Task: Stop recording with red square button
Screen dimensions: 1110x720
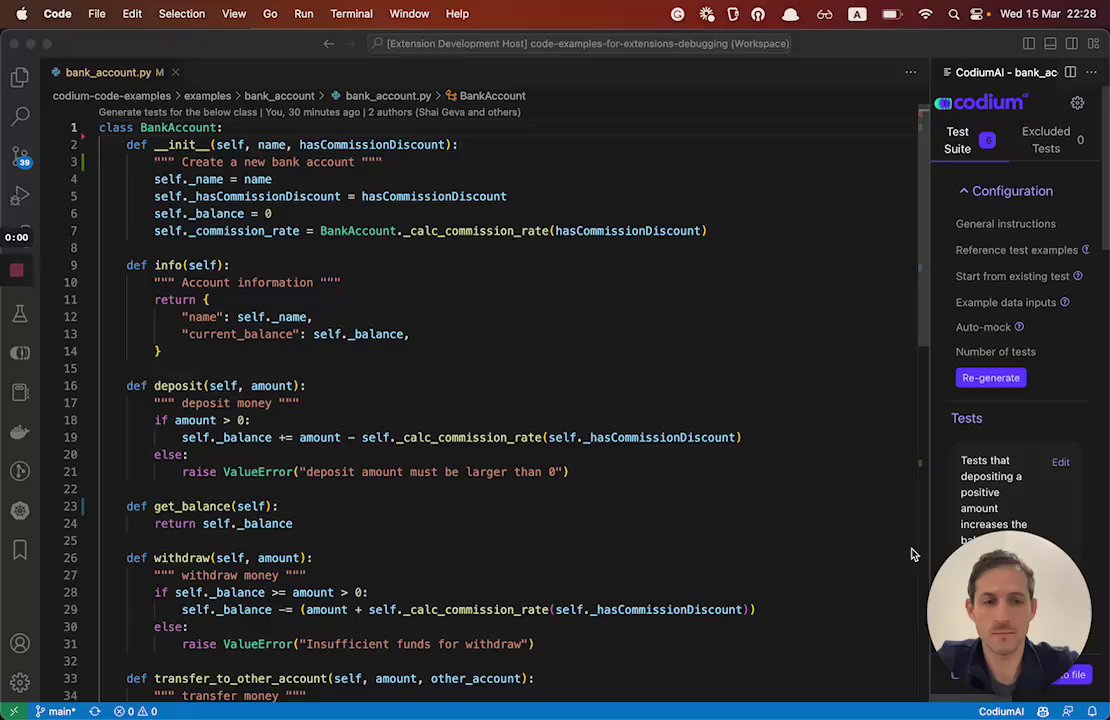Action: 17,270
